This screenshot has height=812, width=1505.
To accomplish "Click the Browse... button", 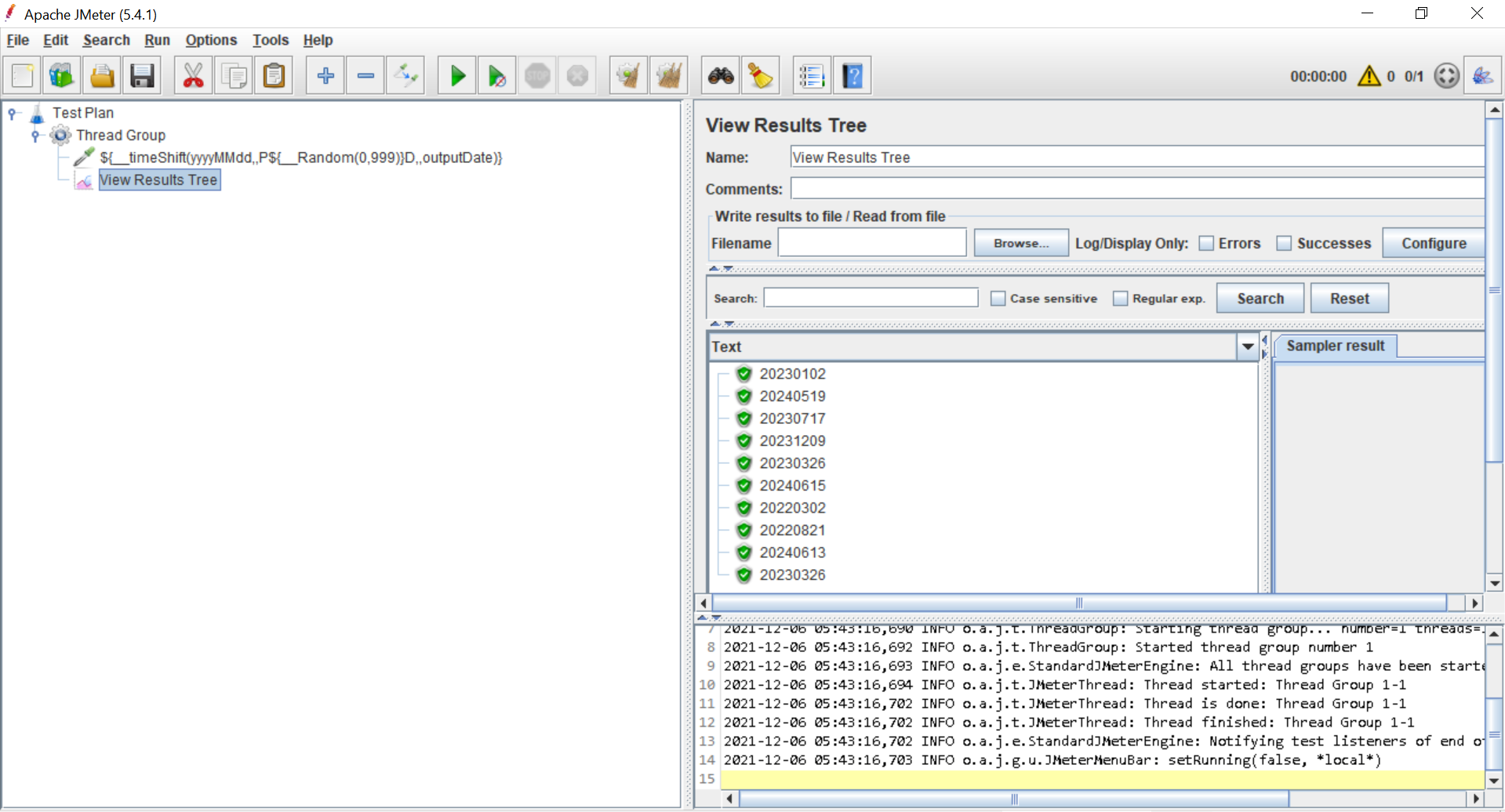I will (x=1021, y=243).
